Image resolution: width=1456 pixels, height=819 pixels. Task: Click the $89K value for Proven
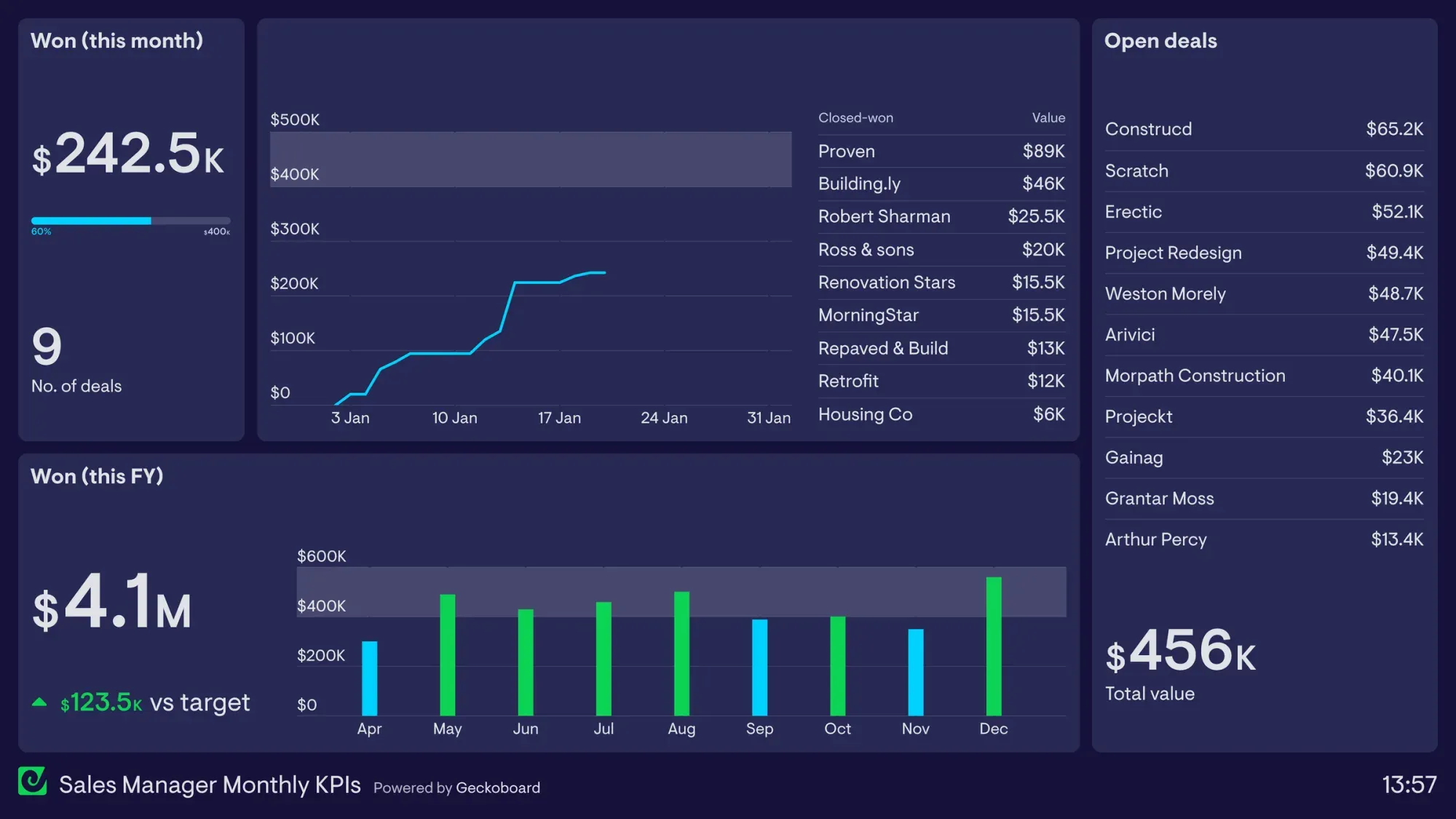1043,151
